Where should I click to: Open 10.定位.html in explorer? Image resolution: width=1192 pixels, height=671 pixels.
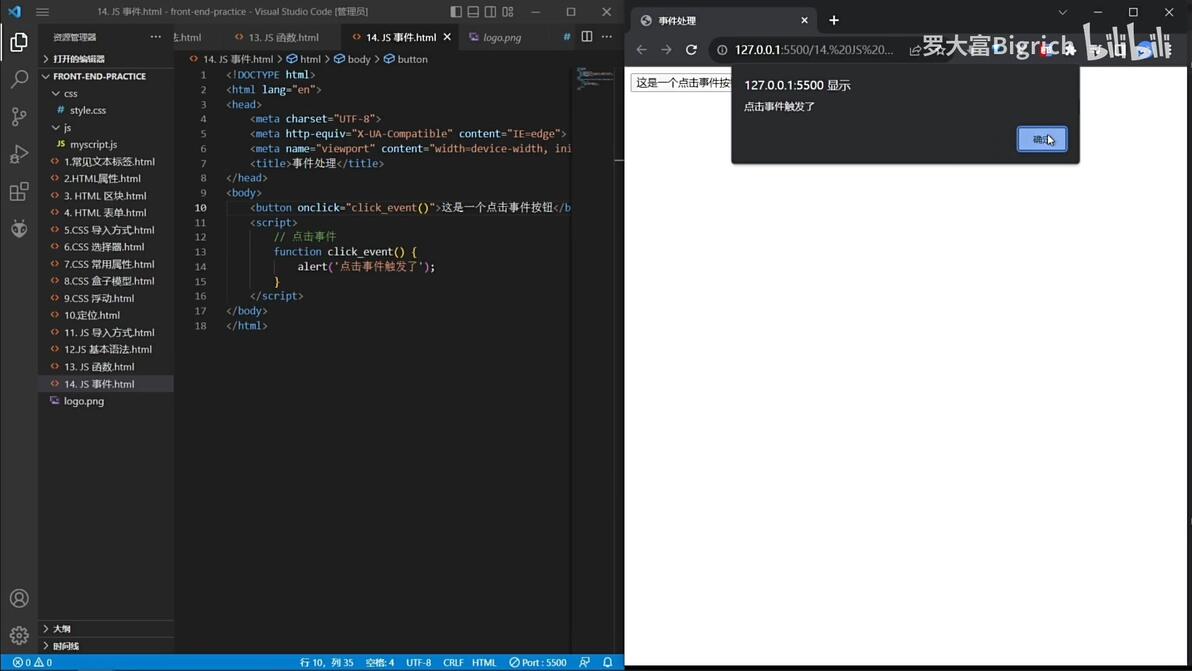point(91,315)
